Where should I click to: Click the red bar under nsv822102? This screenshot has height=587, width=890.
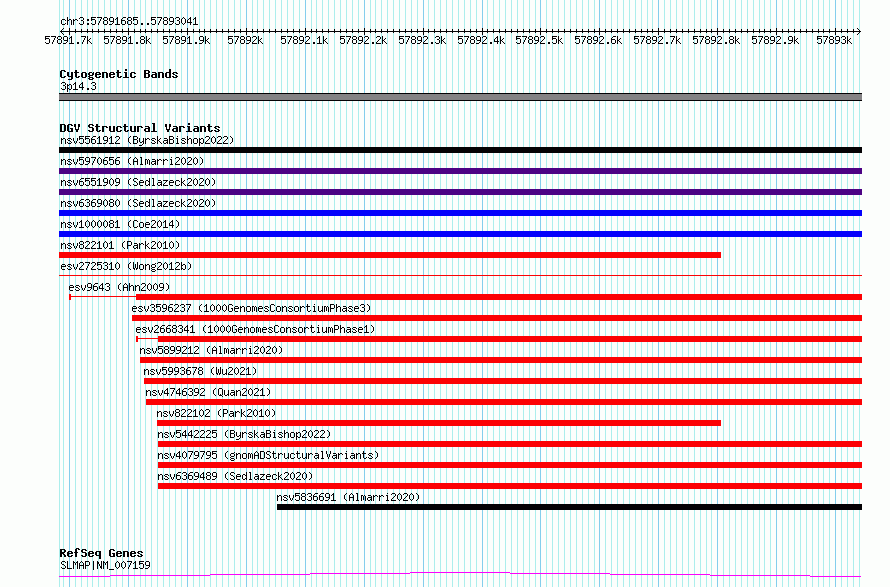(x=439, y=423)
